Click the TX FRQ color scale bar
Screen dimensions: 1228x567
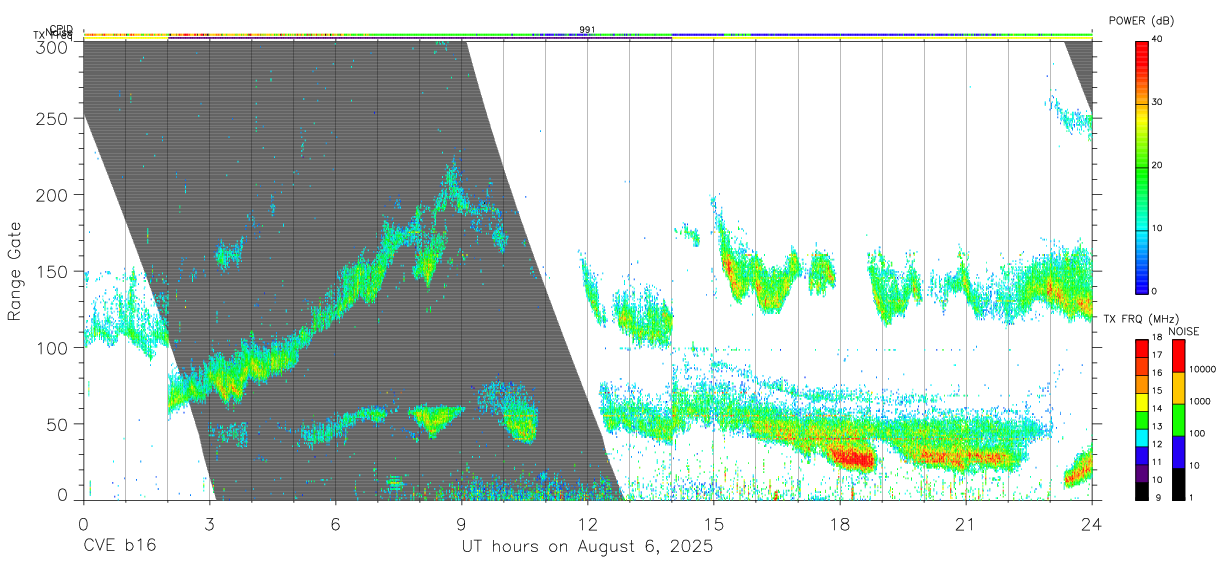point(1142,419)
